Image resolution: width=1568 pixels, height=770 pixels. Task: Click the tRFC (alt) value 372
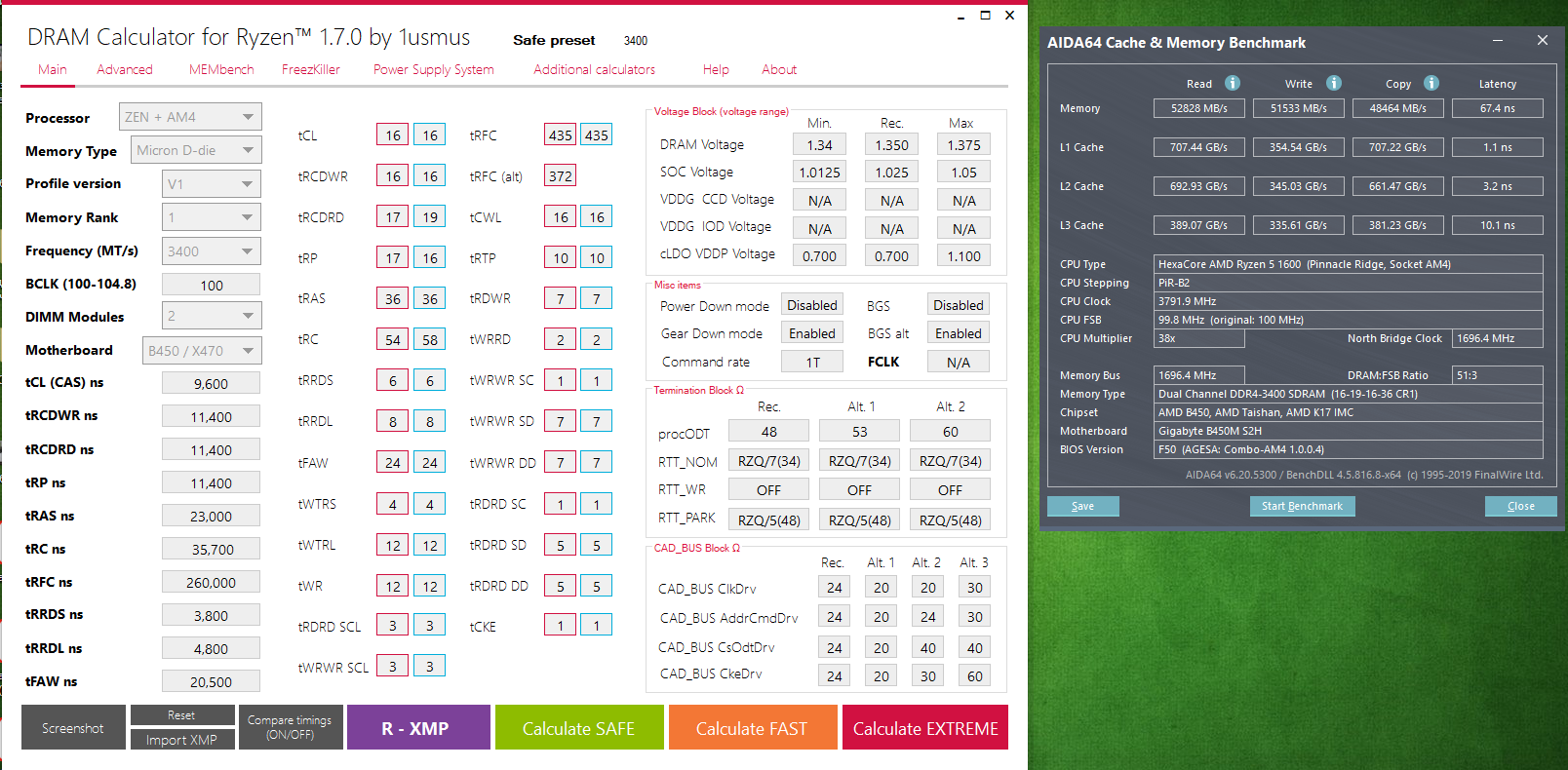click(x=561, y=175)
